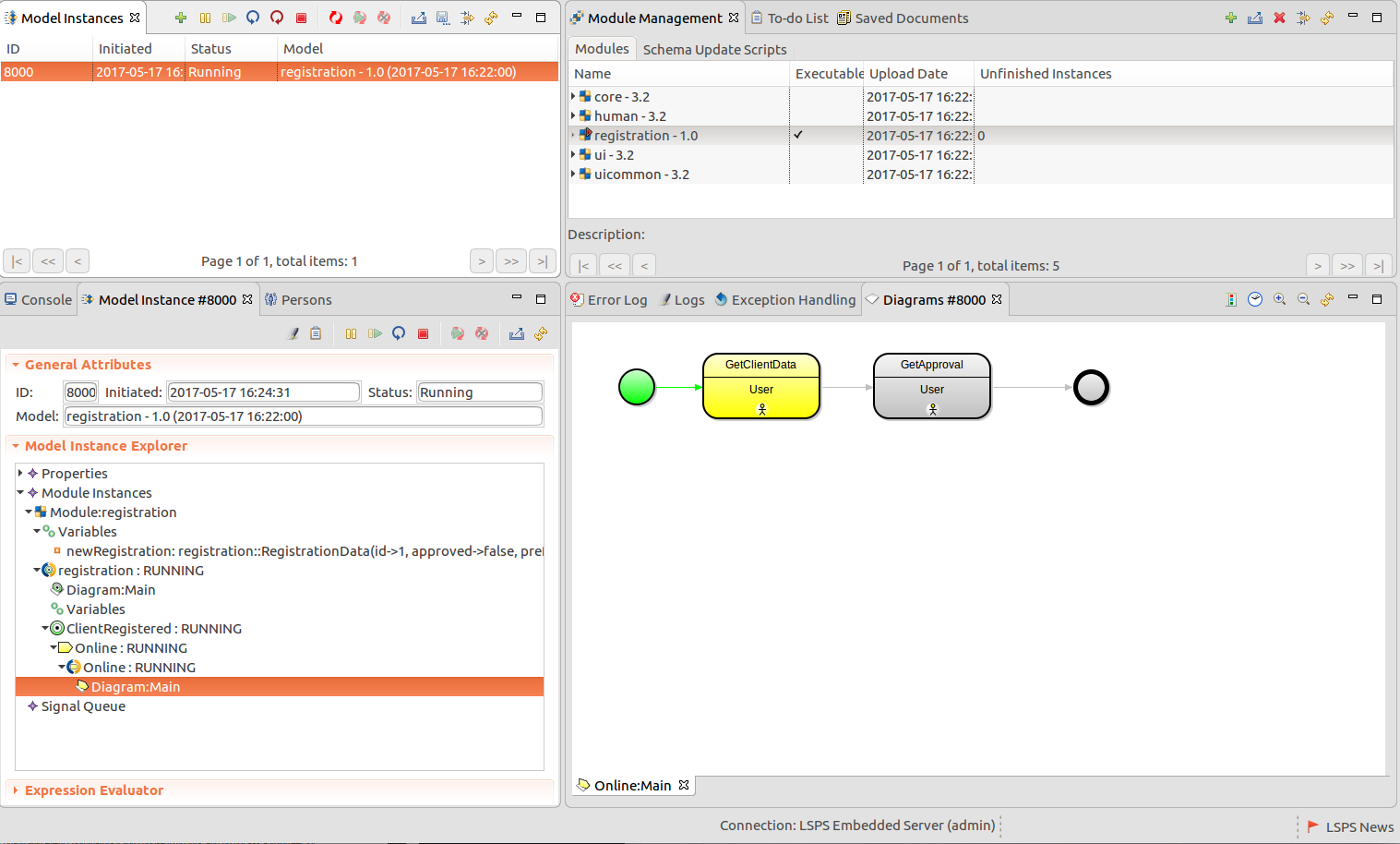The width and height of the screenshot is (1400, 844).
Task: Click next page button in Model Instances pager
Action: [x=482, y=261]
